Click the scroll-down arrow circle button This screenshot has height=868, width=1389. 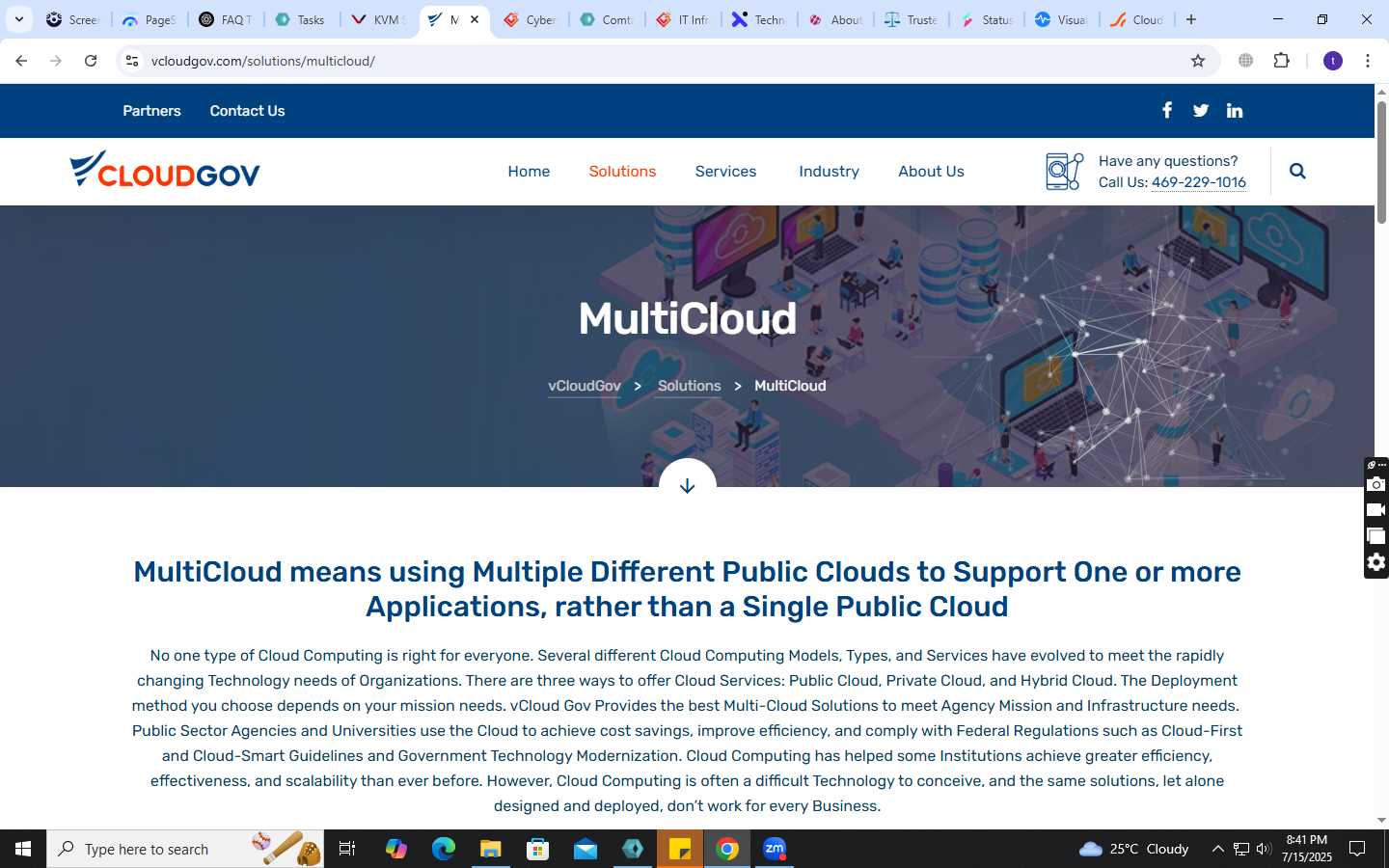click(687, 485)
